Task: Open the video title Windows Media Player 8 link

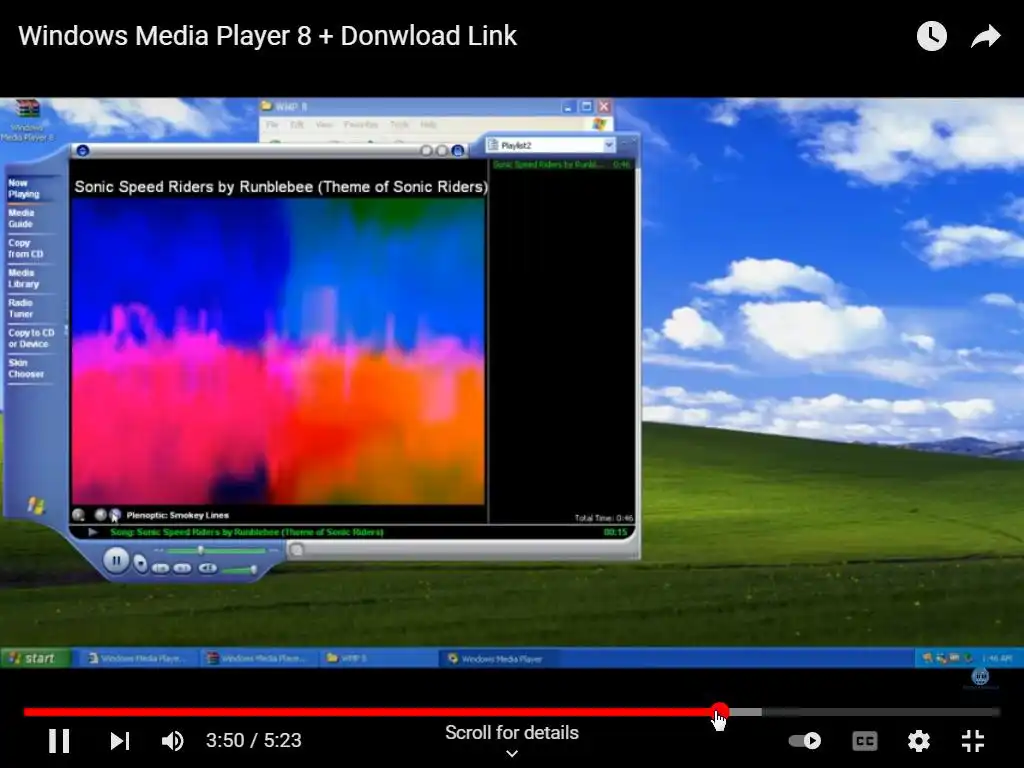Action: click(x=267, y=36)
